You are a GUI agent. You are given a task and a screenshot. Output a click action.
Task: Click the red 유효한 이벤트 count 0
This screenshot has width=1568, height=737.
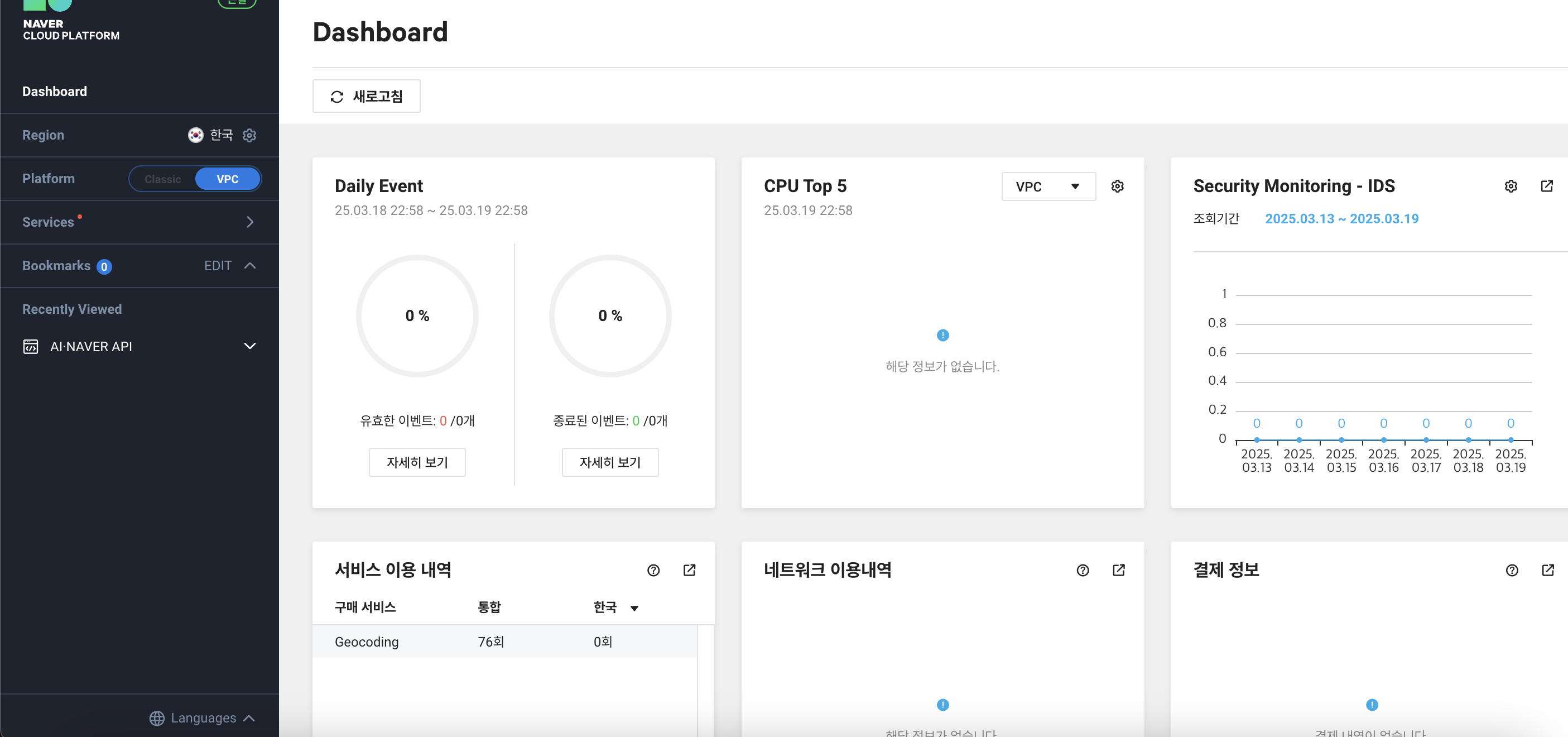pos(443,421)
